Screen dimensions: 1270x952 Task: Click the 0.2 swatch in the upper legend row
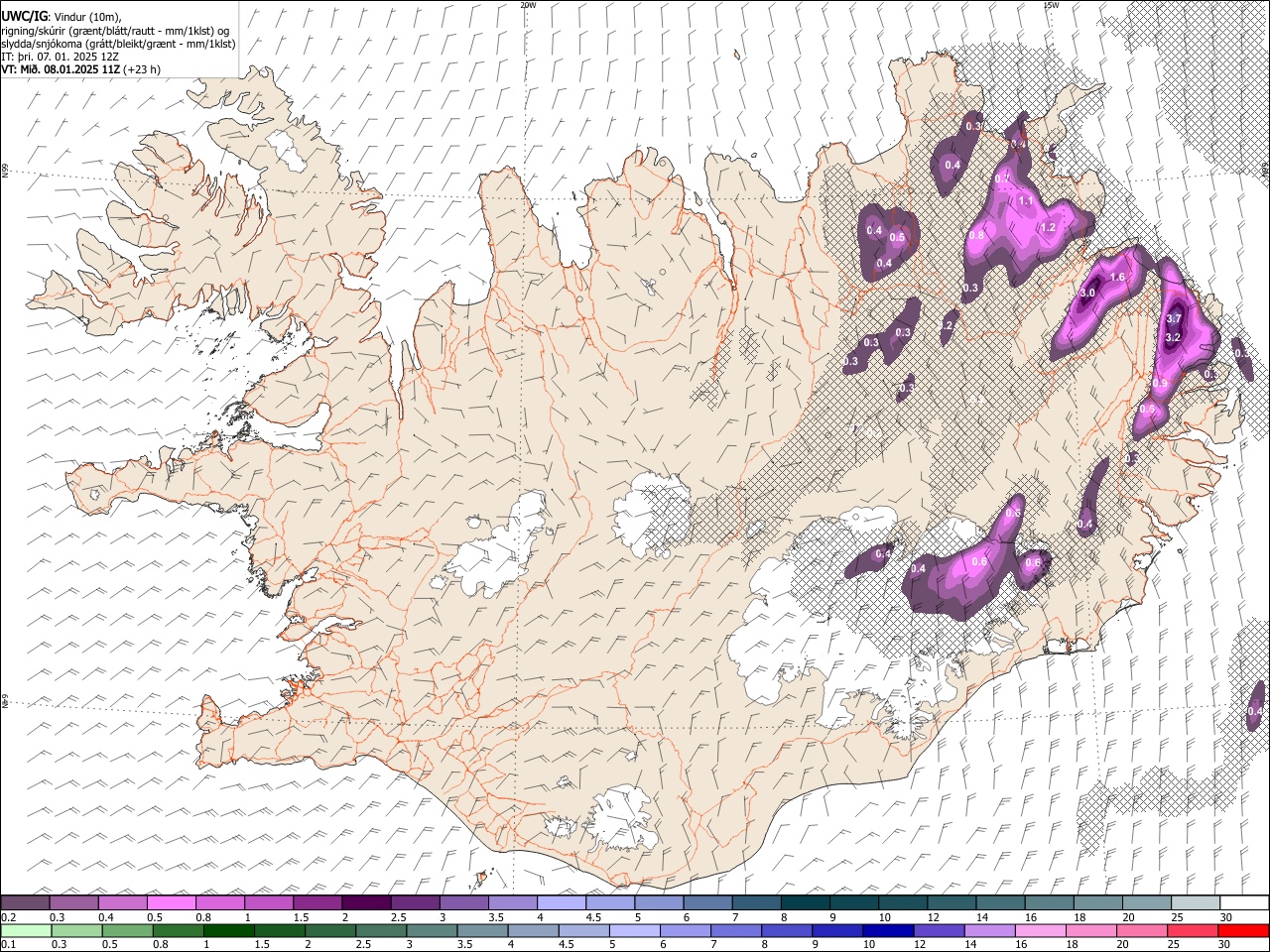[x=25, y=902]
